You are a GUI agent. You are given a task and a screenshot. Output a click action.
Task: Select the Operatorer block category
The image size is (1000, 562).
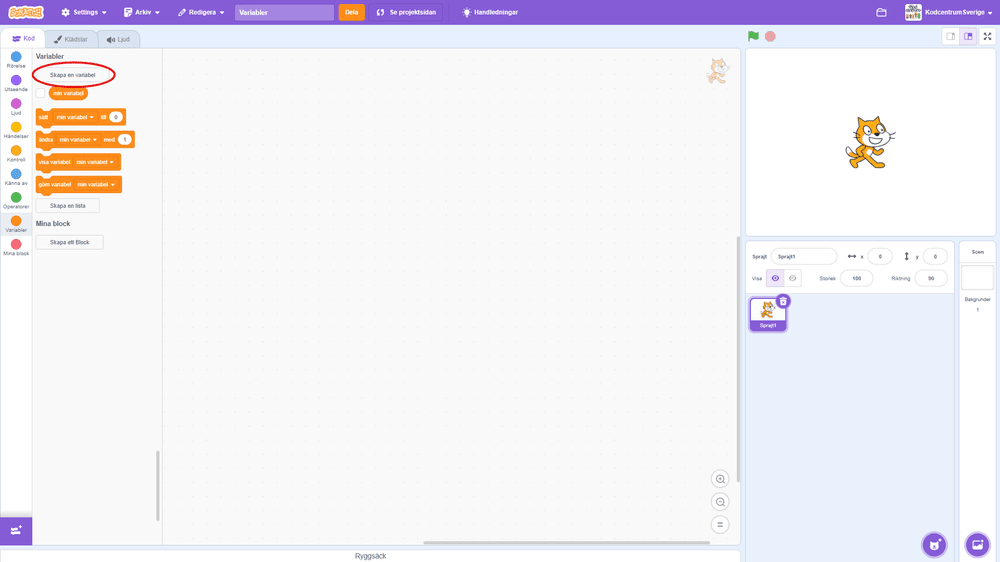[x=16, y=201]
